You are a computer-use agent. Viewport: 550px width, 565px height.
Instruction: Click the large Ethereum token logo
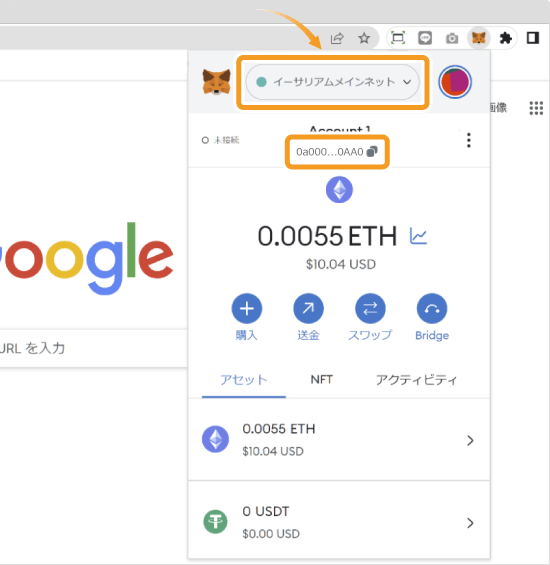pos(339,190)
